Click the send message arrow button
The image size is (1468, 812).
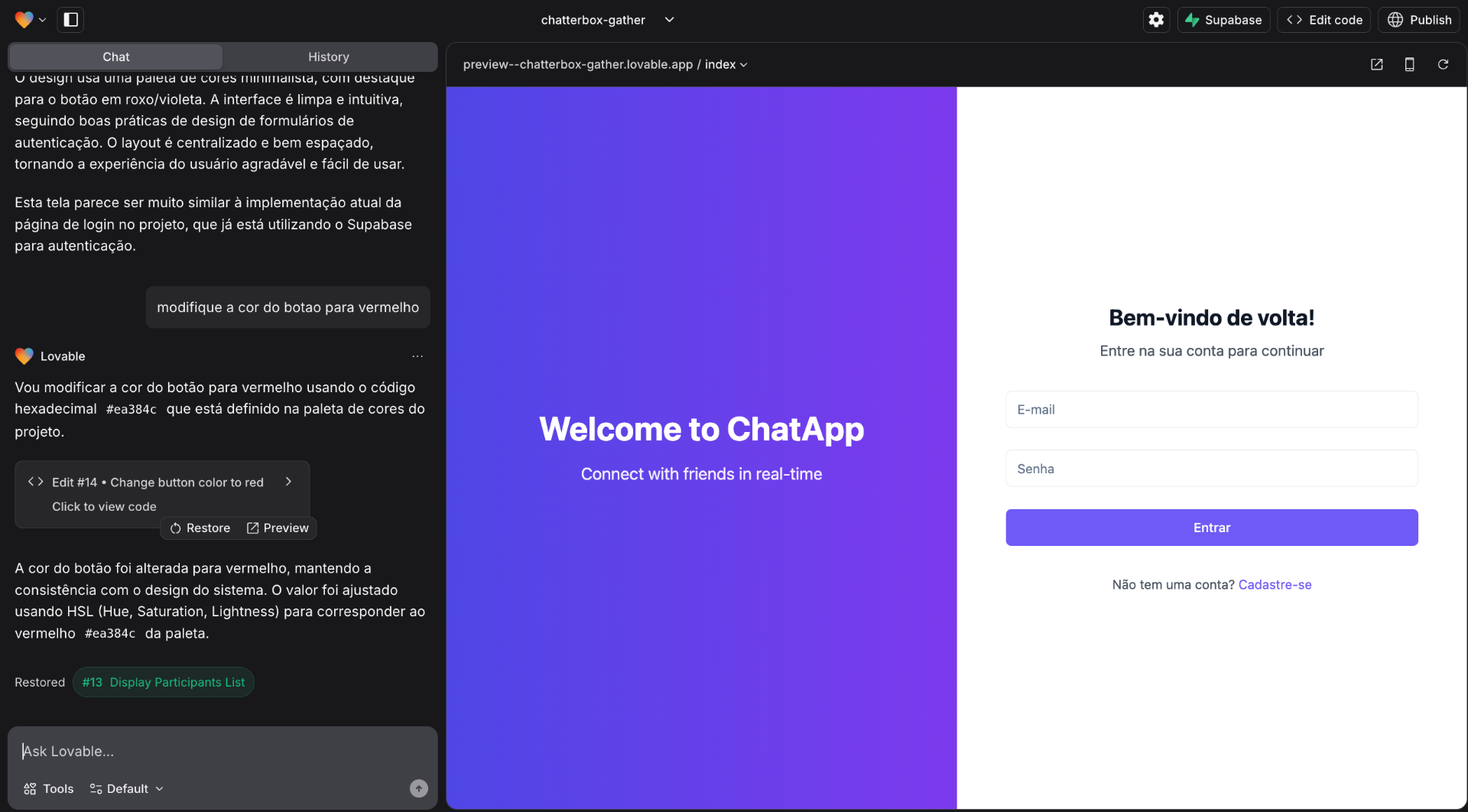point(418,788)
